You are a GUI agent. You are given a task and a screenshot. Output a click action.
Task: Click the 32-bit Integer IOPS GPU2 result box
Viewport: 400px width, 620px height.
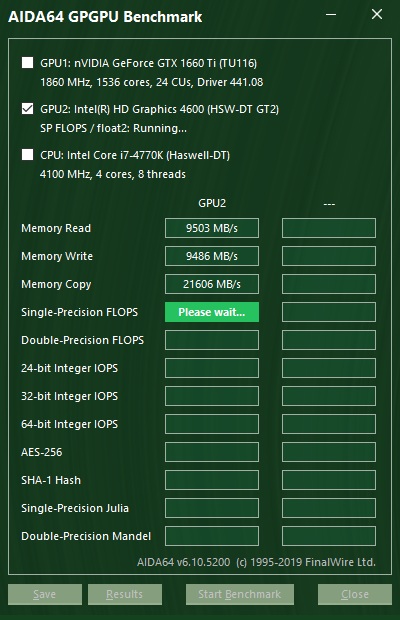pos(212,396)
